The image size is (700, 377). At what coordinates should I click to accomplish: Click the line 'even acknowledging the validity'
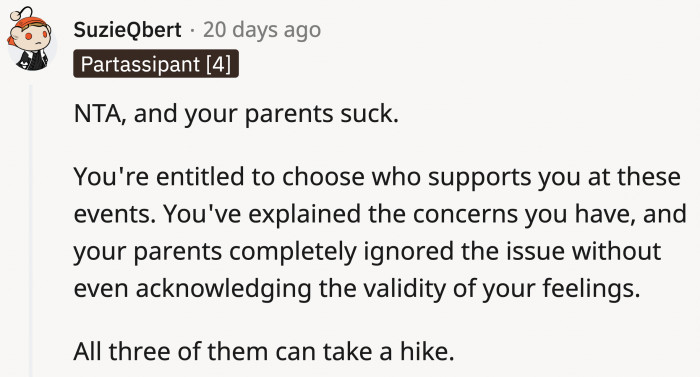(x=357, y=289)
